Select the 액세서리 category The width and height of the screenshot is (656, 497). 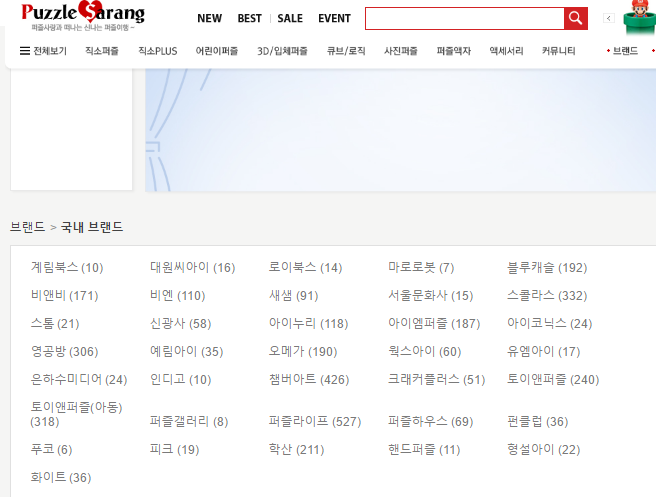(x=506, y=51)
